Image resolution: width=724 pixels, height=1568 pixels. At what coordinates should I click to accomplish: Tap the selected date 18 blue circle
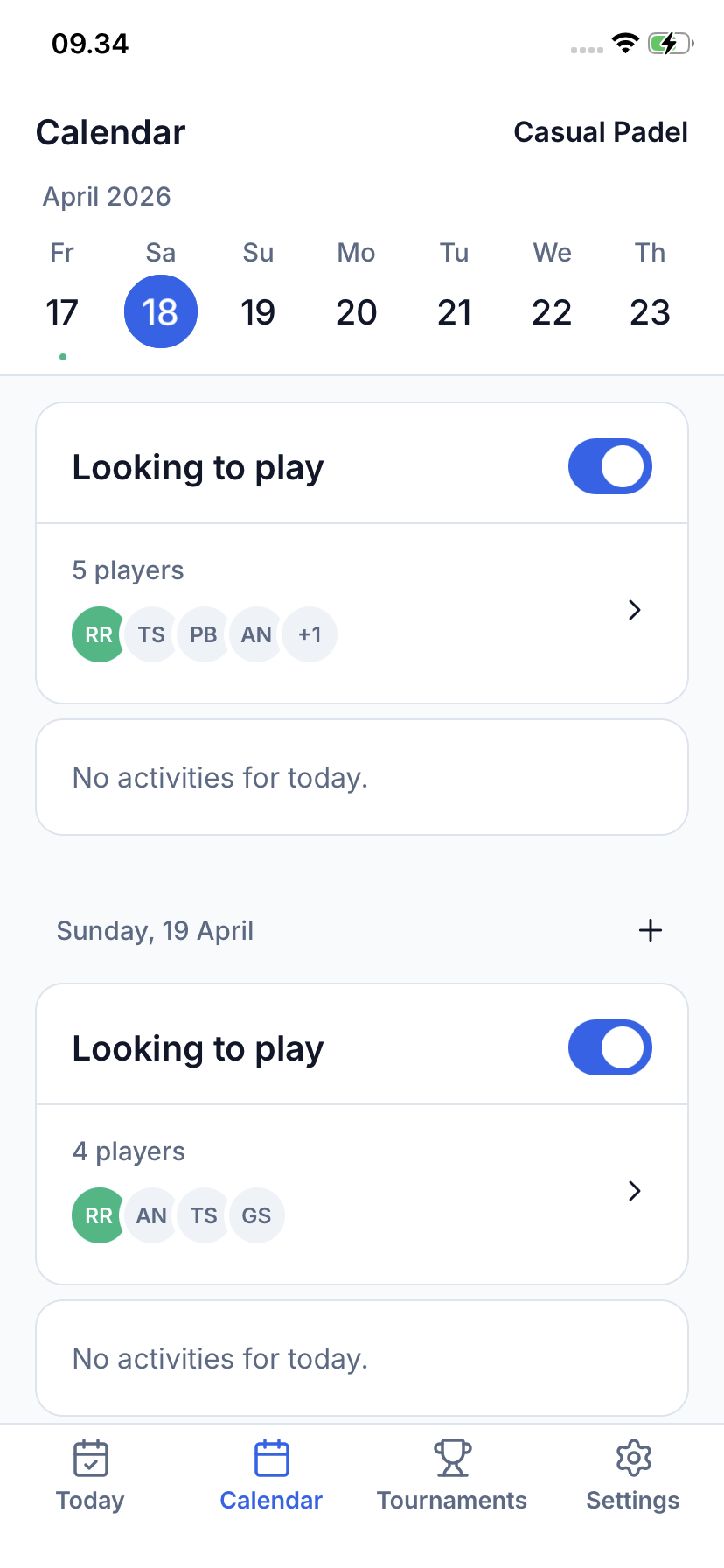coord(160,311)
